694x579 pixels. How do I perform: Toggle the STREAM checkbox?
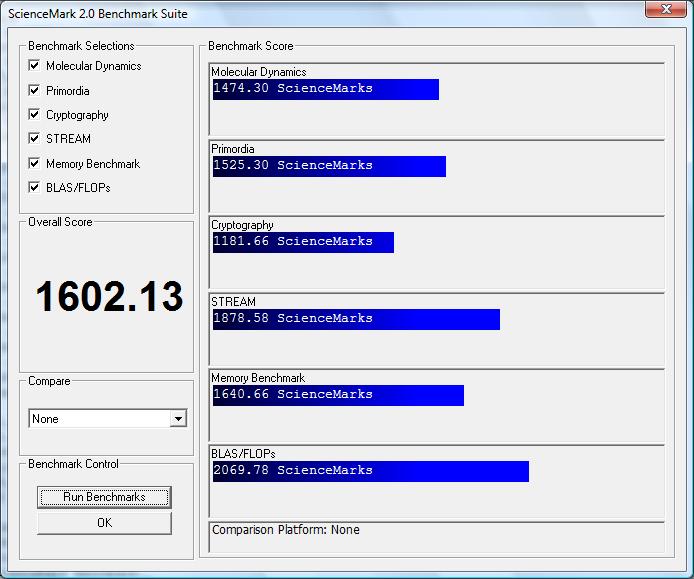pos(34,138)
